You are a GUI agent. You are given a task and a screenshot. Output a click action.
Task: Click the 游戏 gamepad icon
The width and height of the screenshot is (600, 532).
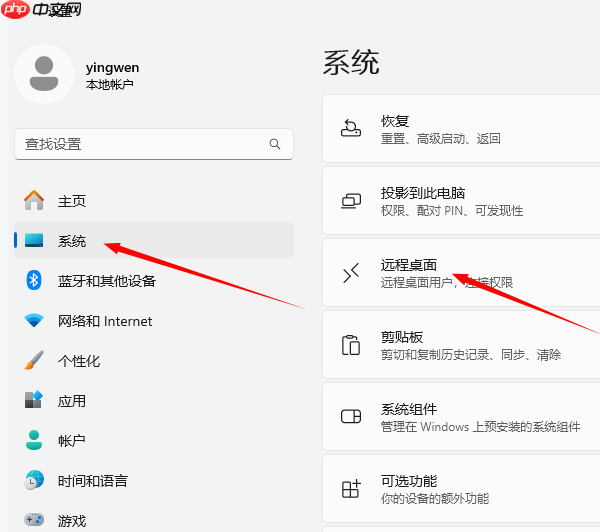tap(34, 520)
